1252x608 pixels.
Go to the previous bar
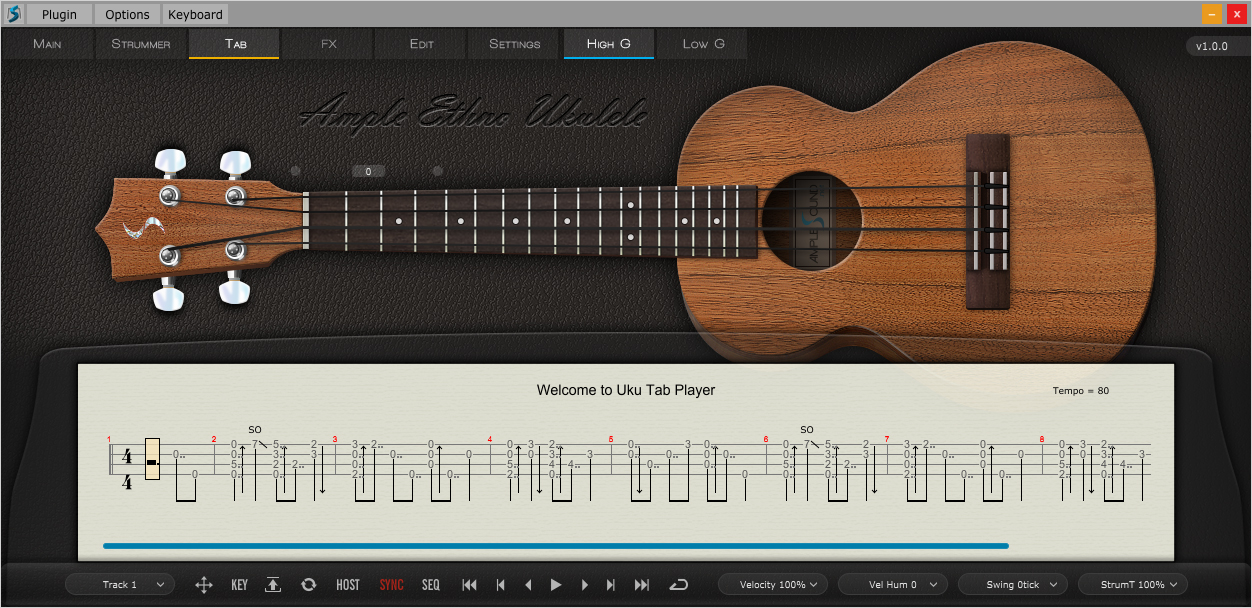tap(501, 585)
